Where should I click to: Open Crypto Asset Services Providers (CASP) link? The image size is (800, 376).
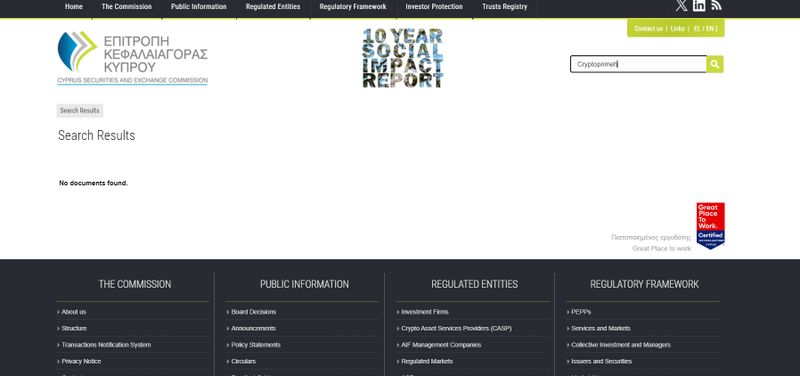[456, 329]
